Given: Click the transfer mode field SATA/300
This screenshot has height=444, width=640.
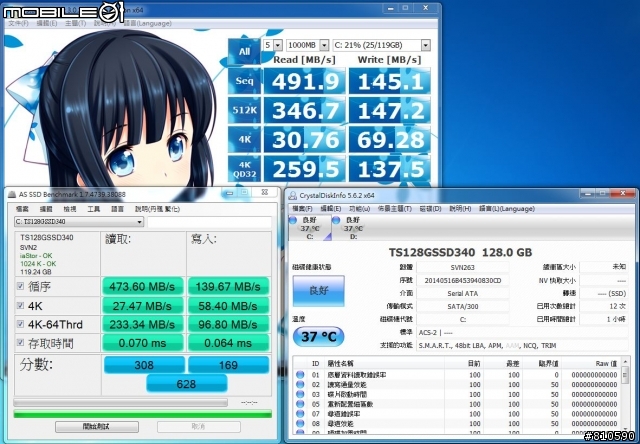Looking at the screenshot, I should point(462,306).
